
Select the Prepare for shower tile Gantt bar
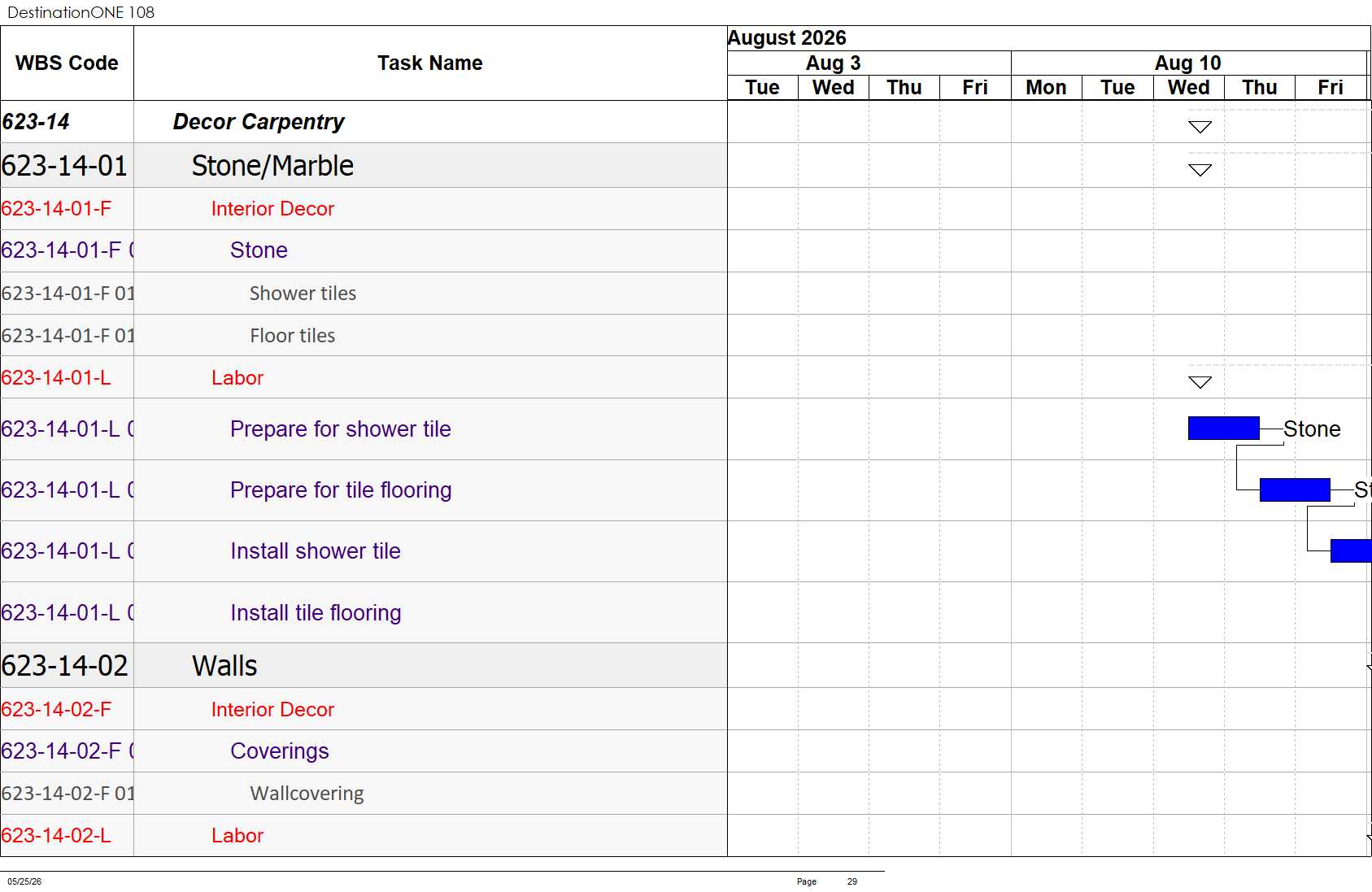pyautogui.click(x=1223, y=428)
